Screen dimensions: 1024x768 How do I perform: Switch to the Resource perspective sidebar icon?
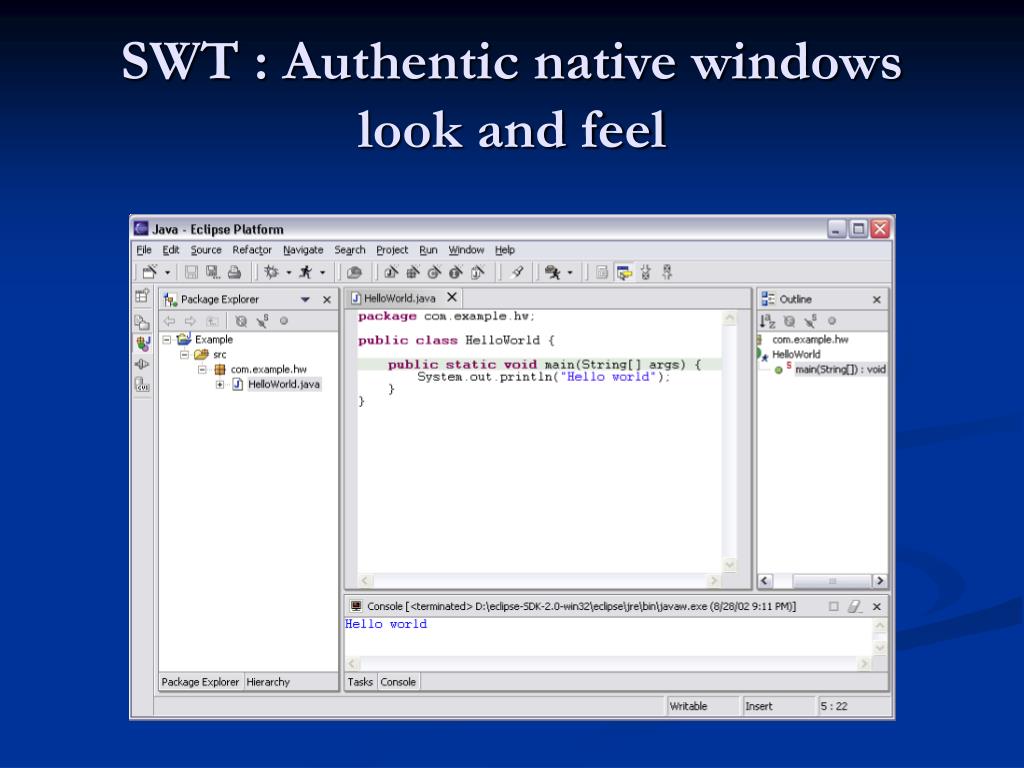pos(142,322)
